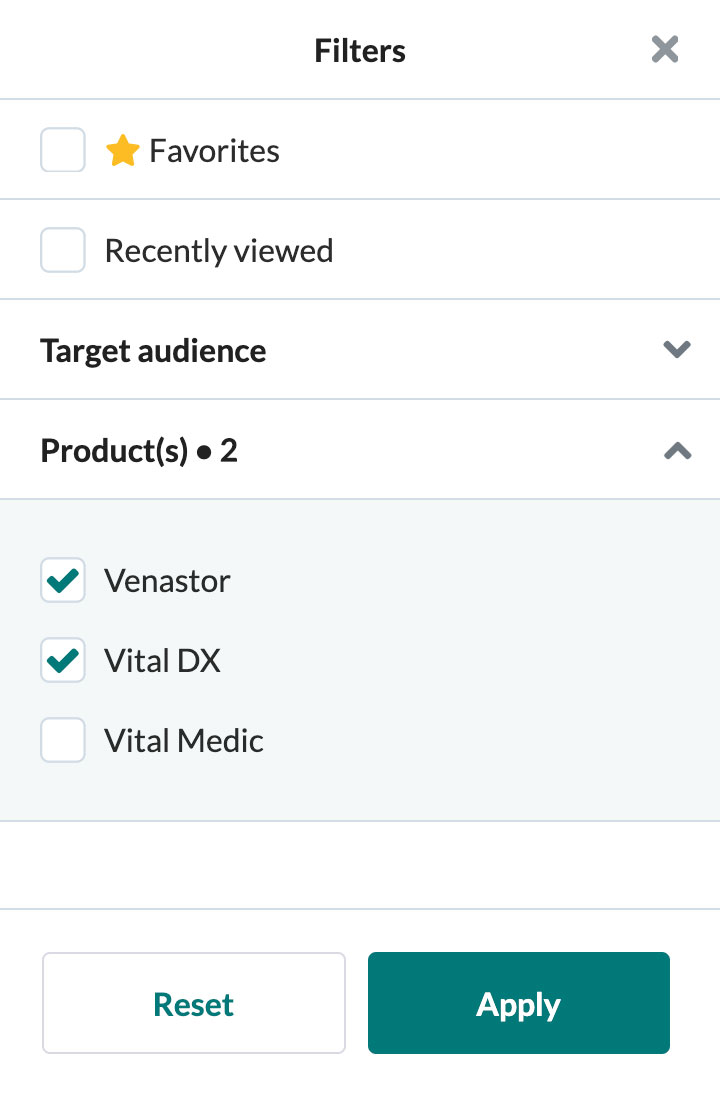Click the Favorites label text

point(215,151)
